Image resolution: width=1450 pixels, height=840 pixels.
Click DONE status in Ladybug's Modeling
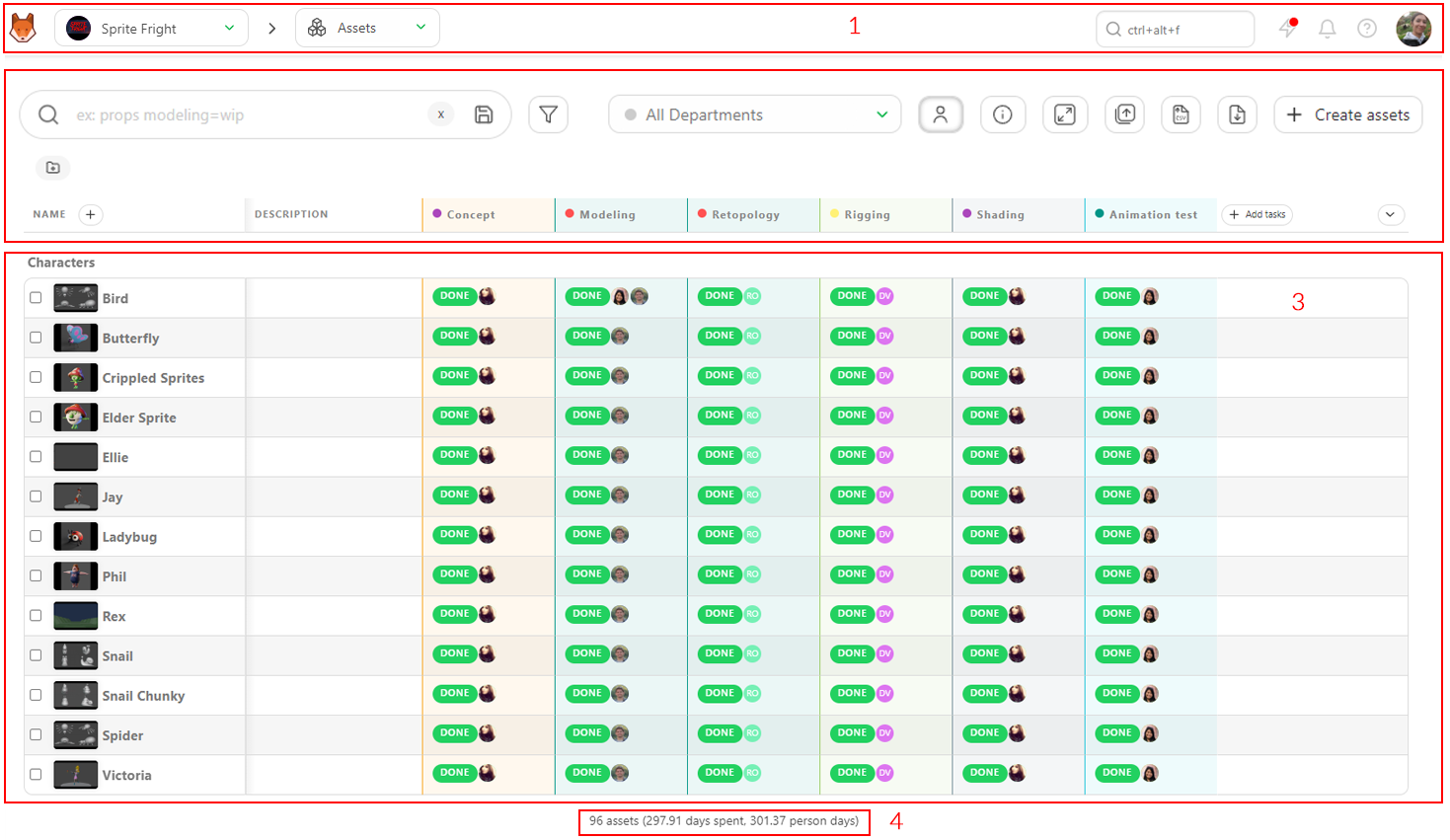(587, 534)
